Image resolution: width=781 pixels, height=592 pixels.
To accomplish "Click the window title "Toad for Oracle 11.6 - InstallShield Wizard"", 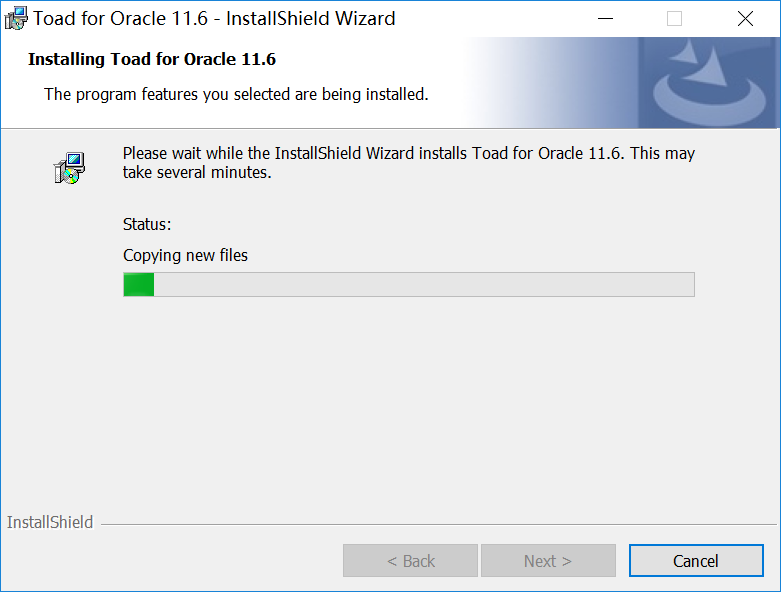I will click(x=214, y=19).
